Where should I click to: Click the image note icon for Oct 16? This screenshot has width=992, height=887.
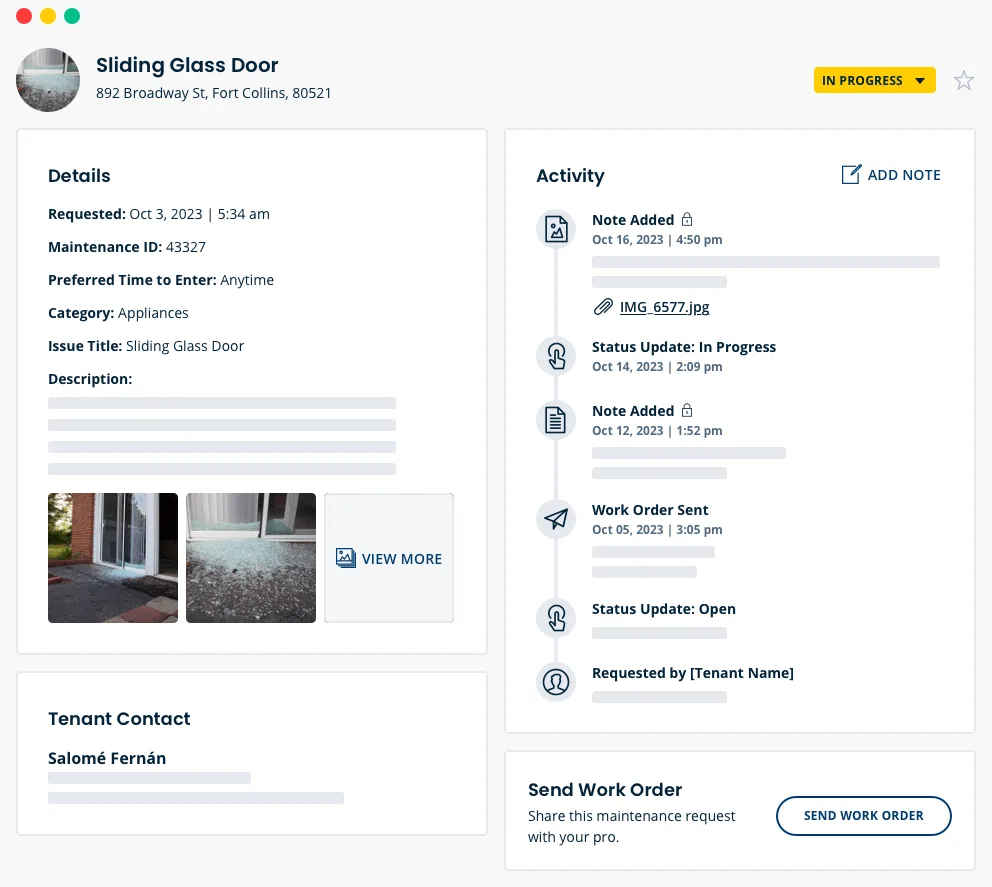point(556,229)
